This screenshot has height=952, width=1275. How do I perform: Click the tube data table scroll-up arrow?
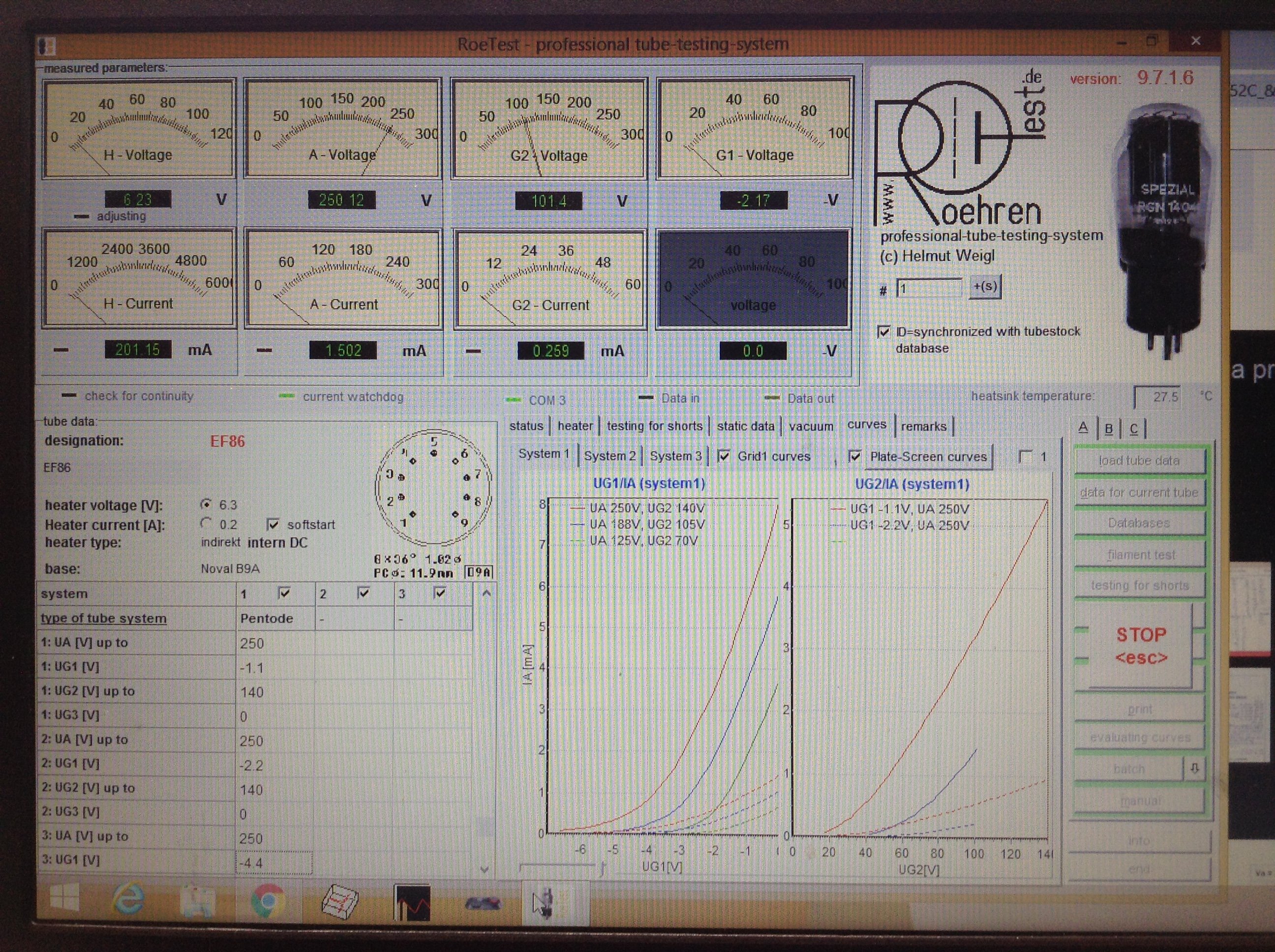(486, 593)
